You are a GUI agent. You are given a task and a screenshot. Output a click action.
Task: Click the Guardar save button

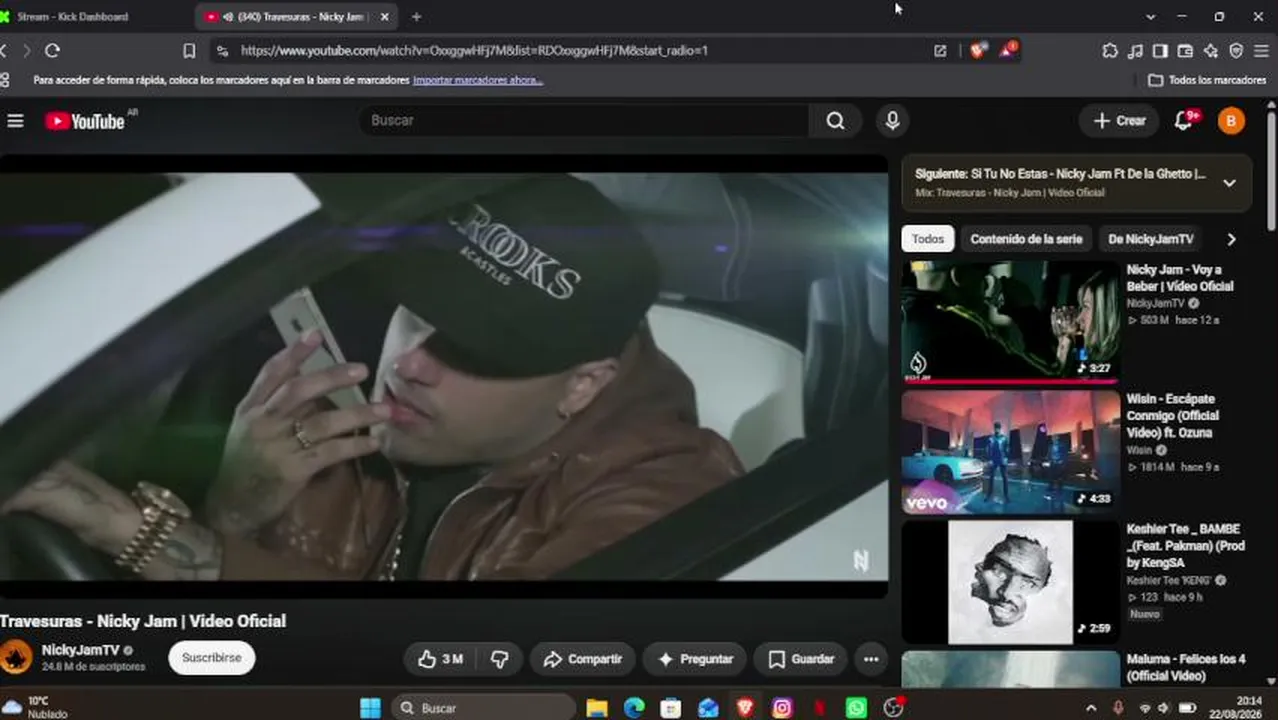click(x=801, y=659)
